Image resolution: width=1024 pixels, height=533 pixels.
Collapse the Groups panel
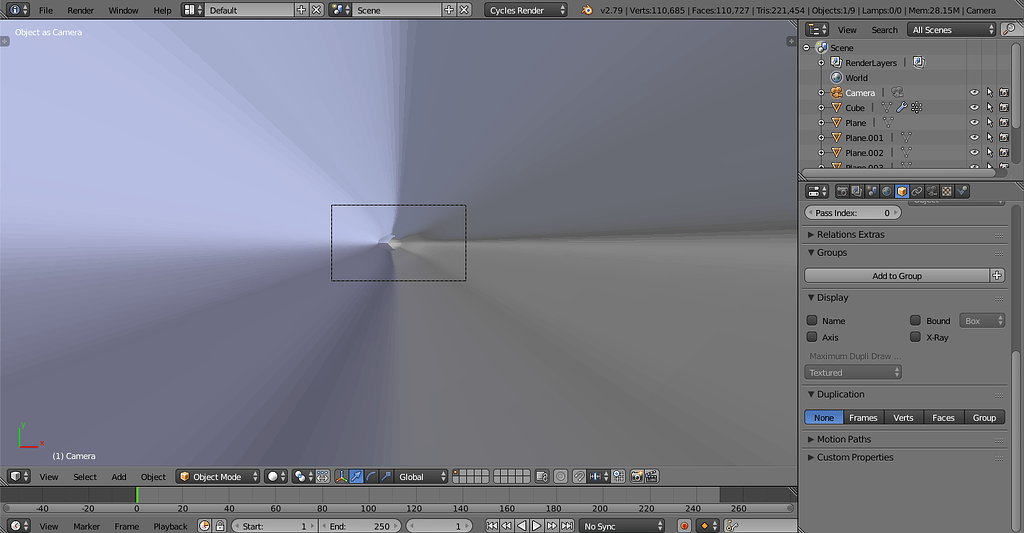(x=831, y=253)
